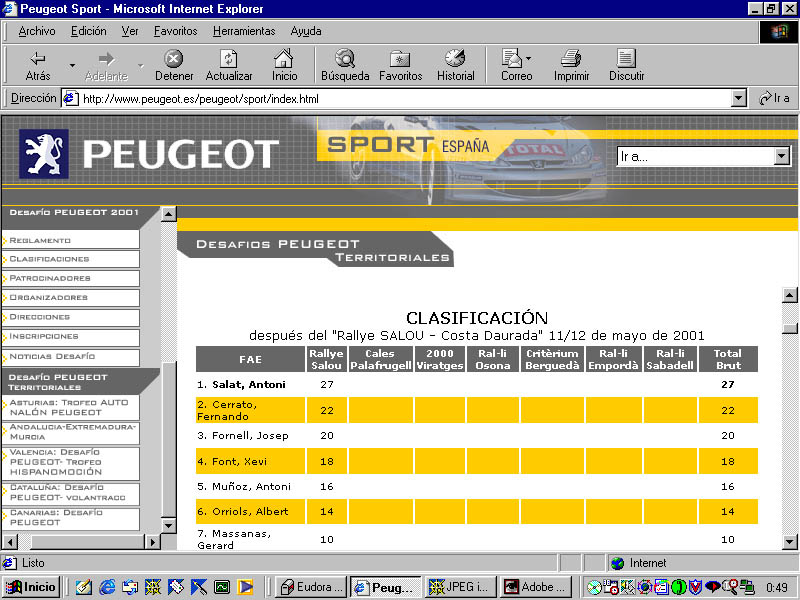
Task: Open Canarias Desafío Peugeot link
Action: click(71, 518)
